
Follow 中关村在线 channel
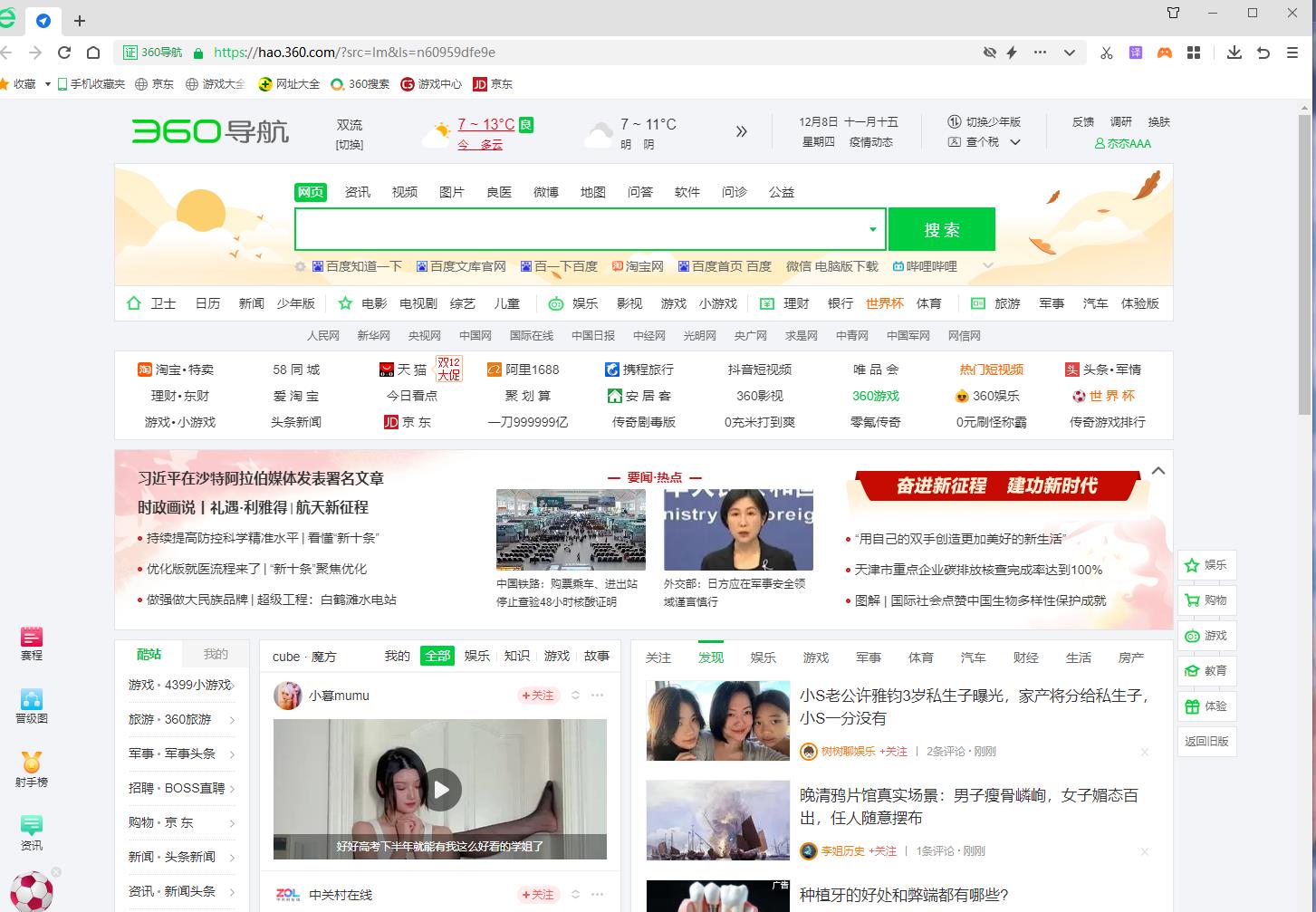(x=538, y=894)
